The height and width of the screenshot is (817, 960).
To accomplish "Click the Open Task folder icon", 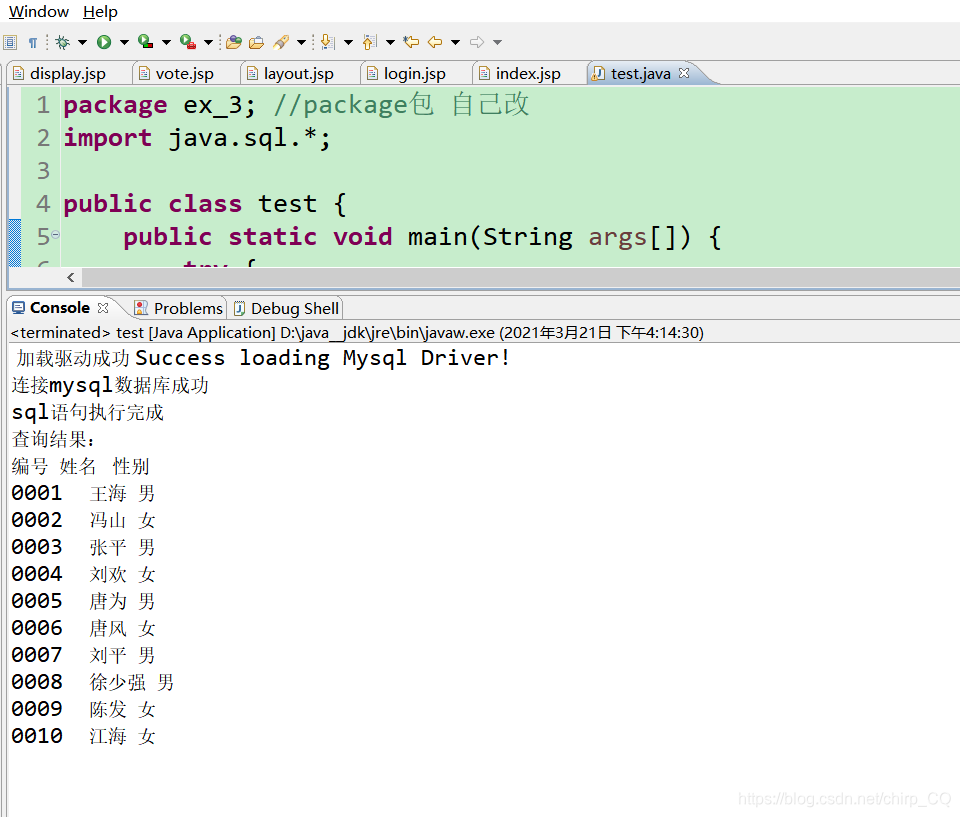I will 257,42.
